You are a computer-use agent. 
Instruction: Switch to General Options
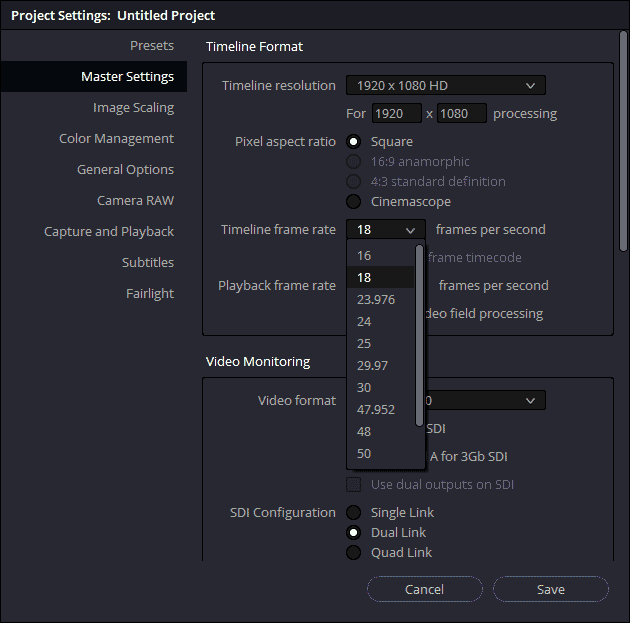[x=125, y=170]
